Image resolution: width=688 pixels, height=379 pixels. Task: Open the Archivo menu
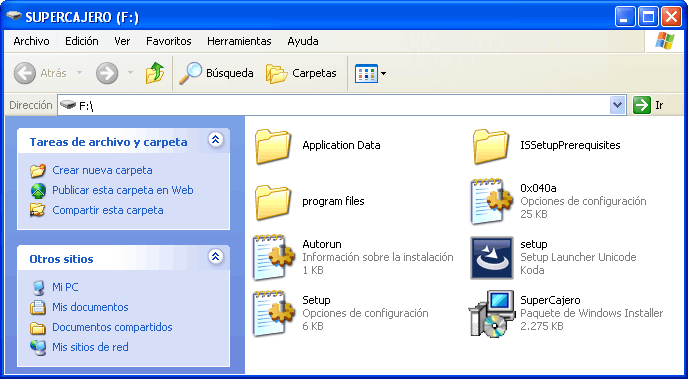(31, 41)
